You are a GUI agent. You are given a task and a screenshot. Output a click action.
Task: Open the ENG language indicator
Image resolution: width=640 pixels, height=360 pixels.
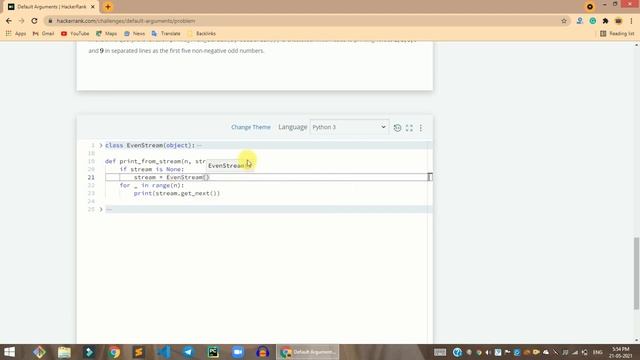598,352
